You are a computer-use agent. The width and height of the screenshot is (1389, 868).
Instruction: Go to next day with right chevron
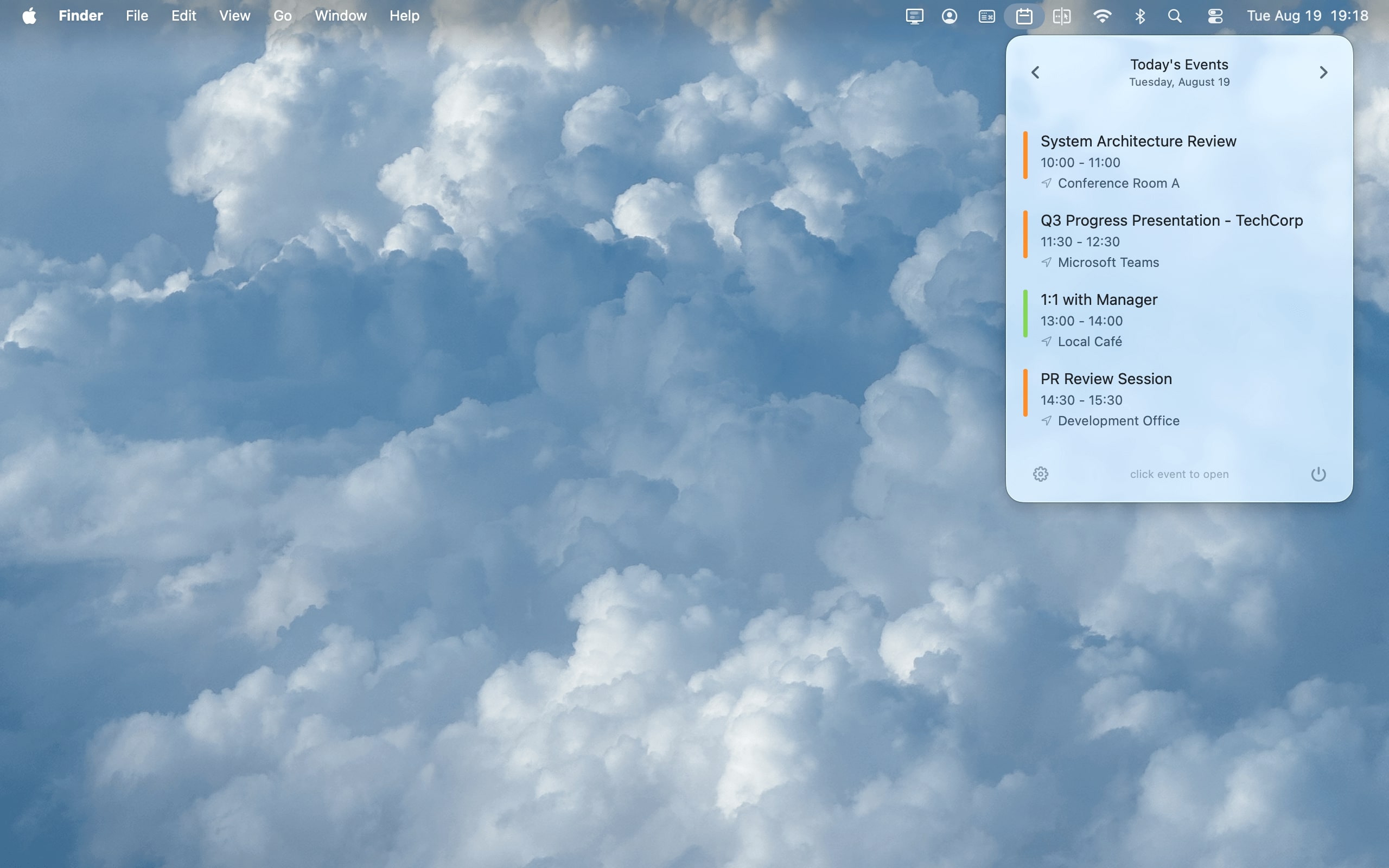(1323, 72)
